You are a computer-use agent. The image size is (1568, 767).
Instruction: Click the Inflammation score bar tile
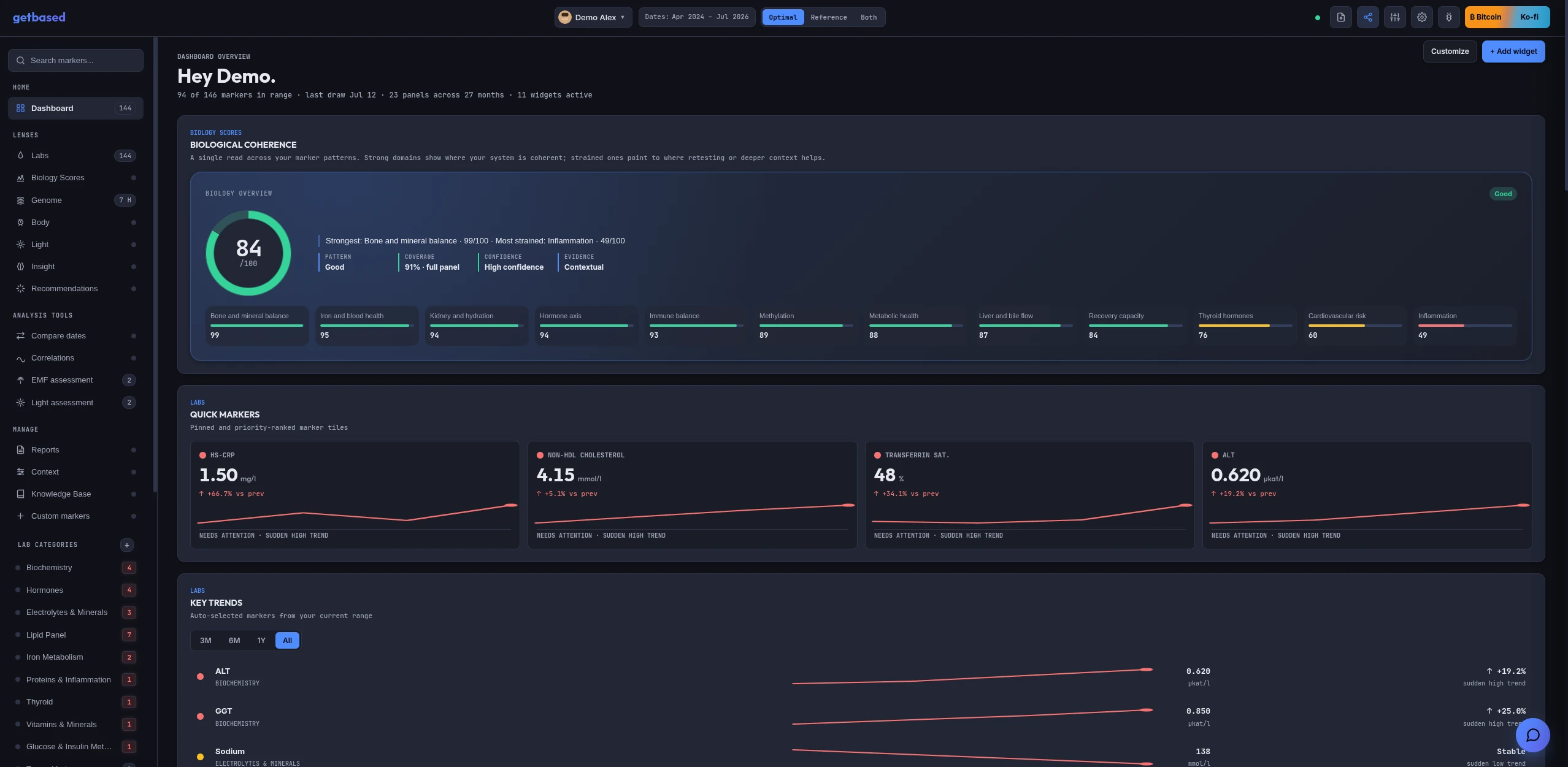1464,326
